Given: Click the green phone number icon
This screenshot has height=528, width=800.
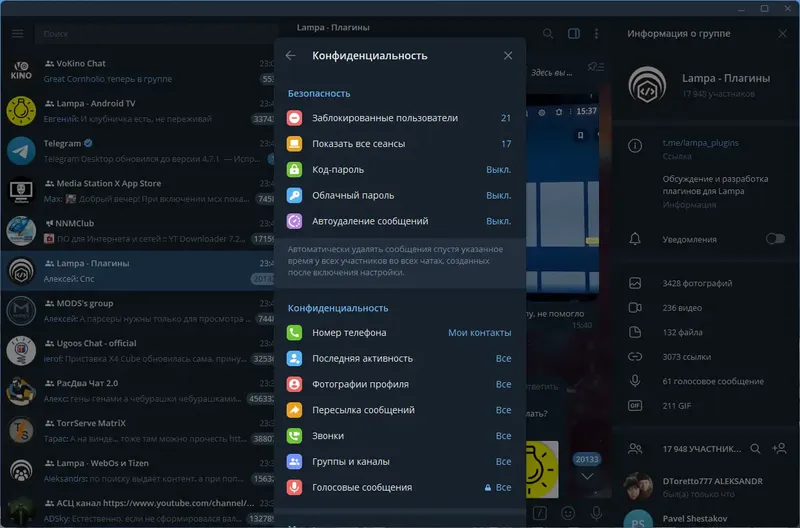Looking at the screenshot, I should tap(294, 333).
